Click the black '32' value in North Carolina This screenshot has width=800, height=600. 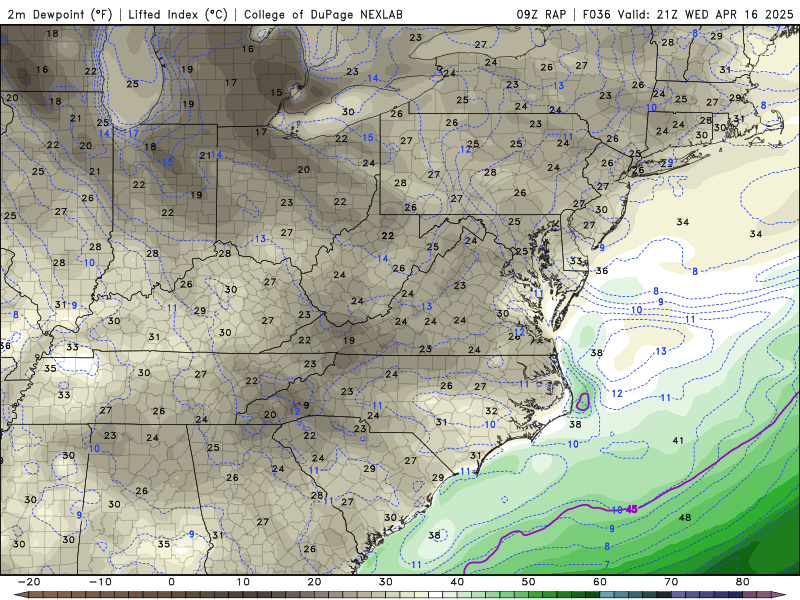pos(491,411)
